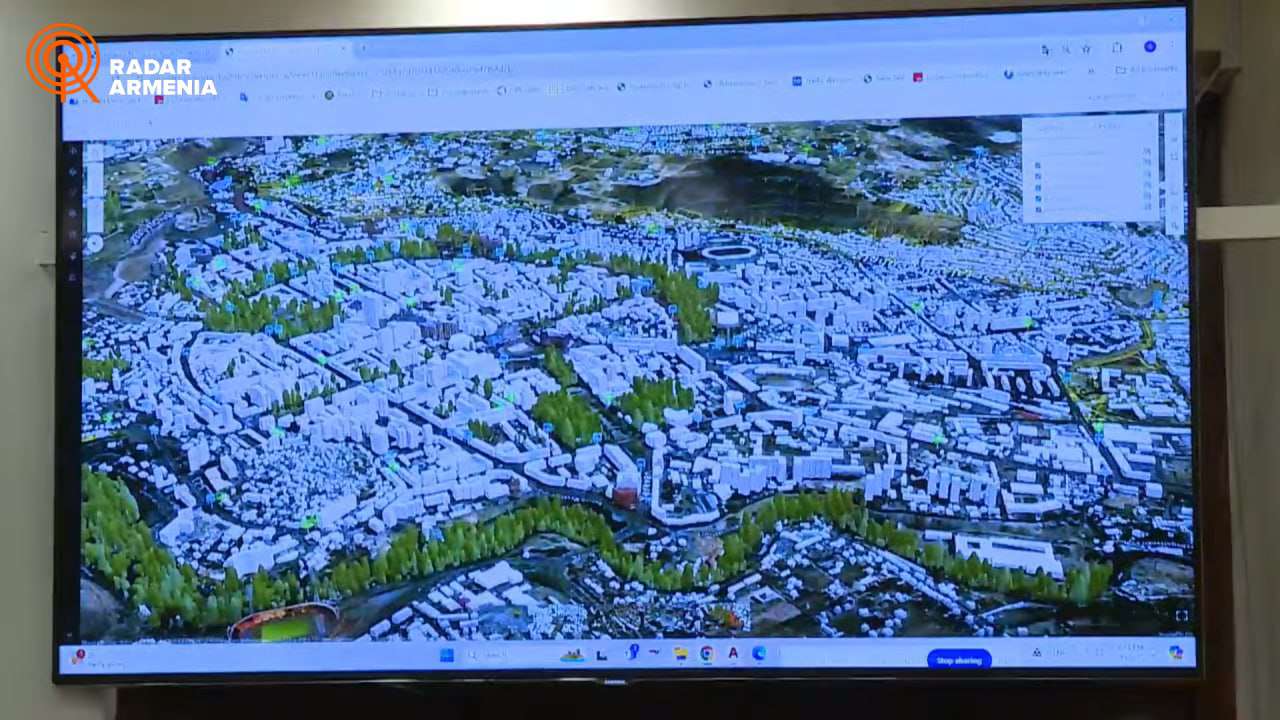Open the taskbar clock and date

tap(1131, 651)
